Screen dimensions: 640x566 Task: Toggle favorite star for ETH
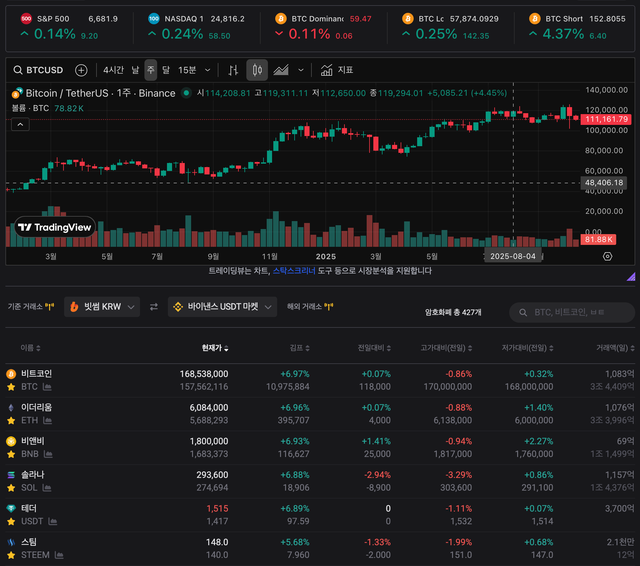[11, 421]
